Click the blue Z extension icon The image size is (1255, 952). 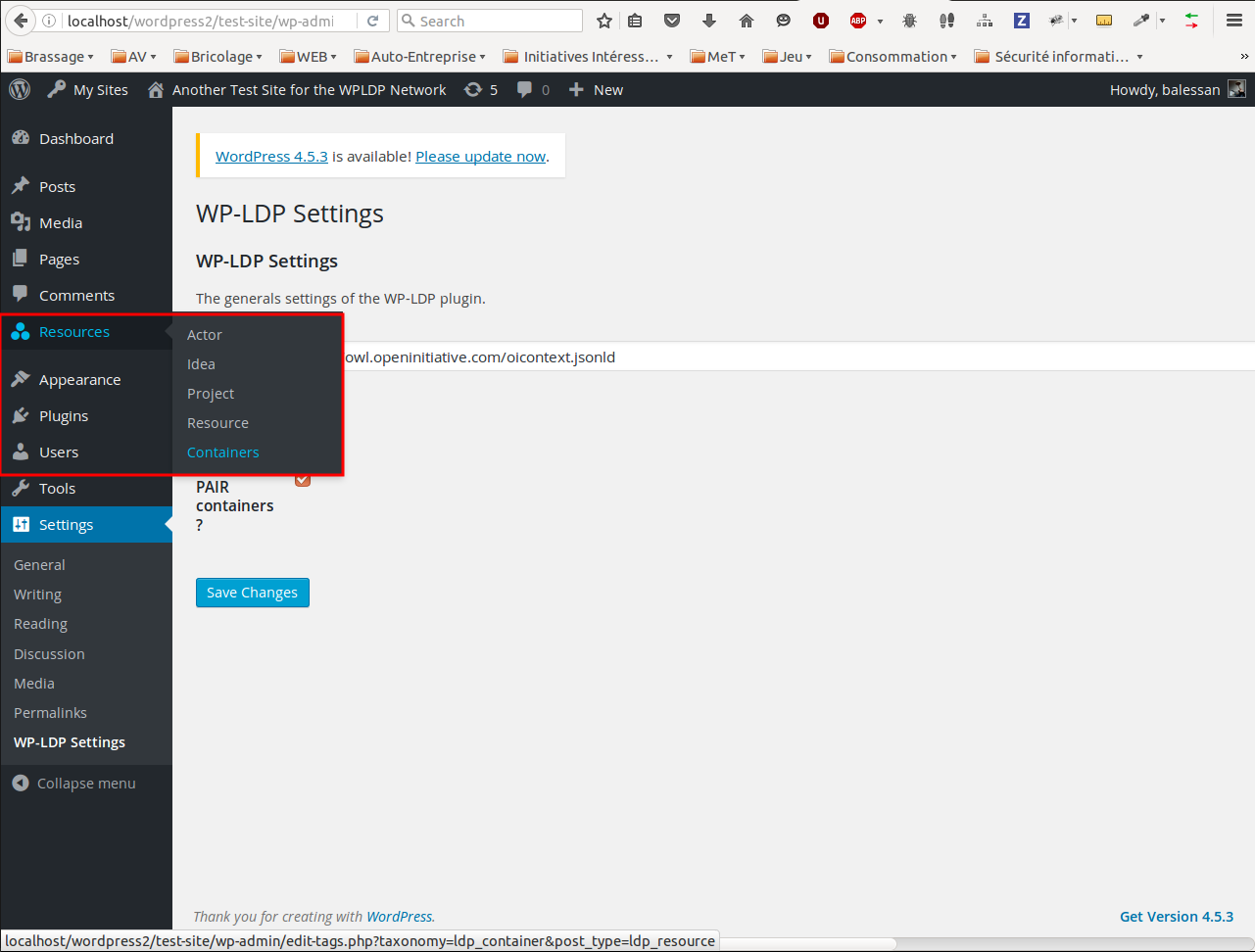click(x=1022, y=21)
